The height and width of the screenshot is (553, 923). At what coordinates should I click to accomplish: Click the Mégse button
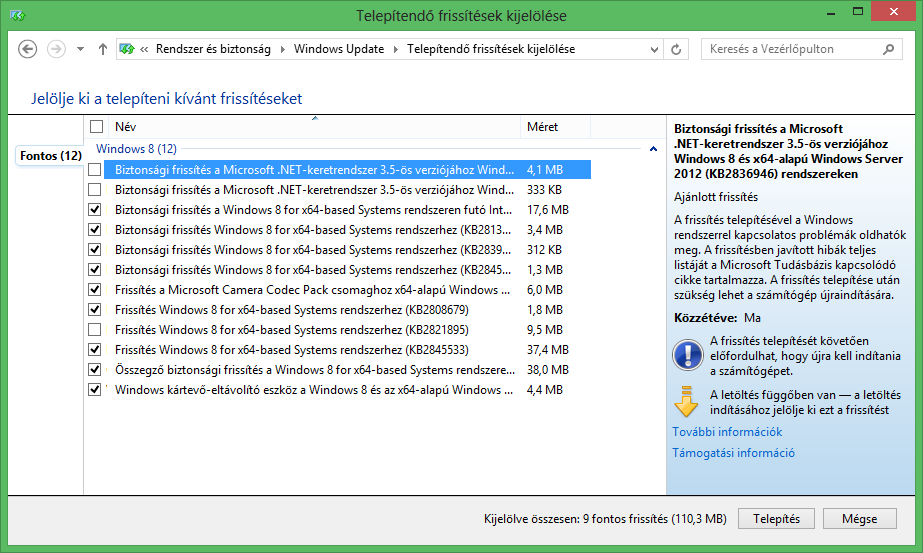coord(859,519)
